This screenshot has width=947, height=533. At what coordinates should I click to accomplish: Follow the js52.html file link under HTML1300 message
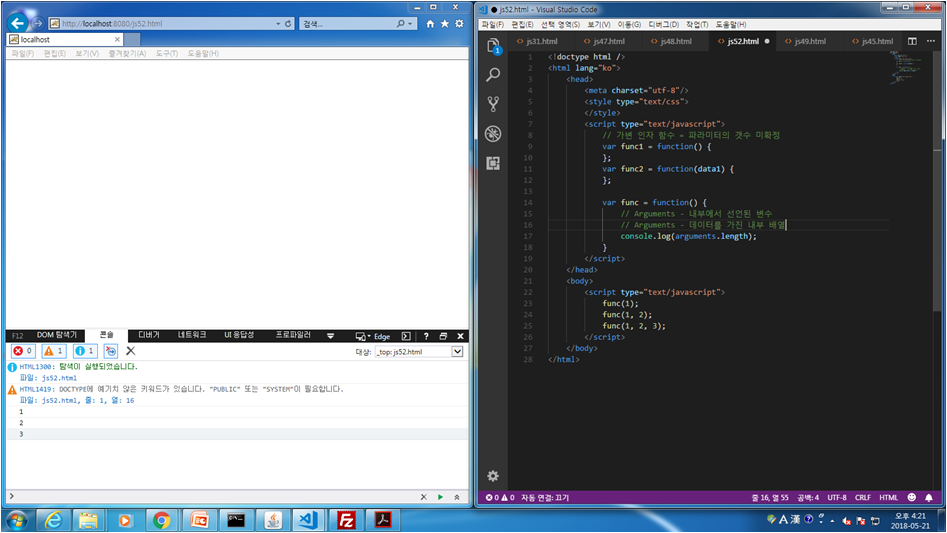pyautogui.click(x=59, y=378)
